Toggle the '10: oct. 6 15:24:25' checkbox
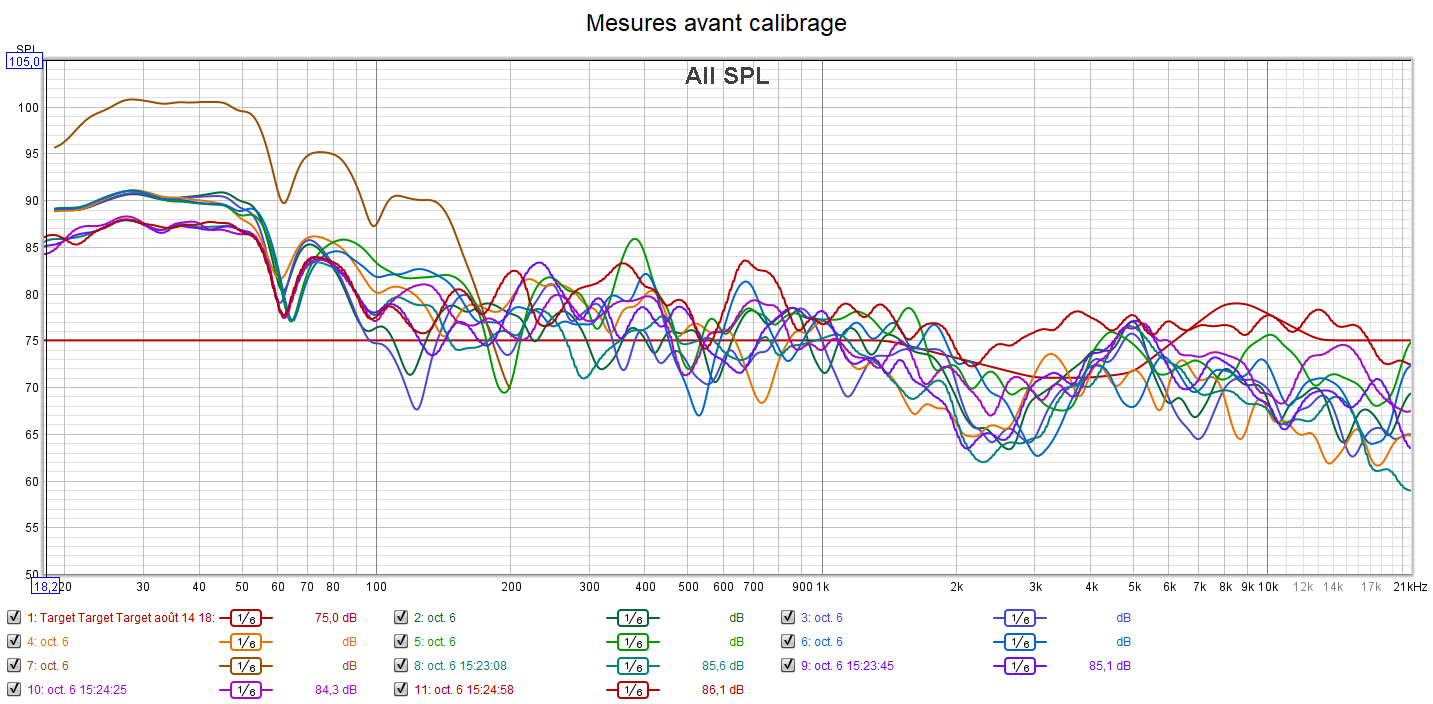Image resolution: width=1433 pixels, height=704 pixels. click(x=13, y=689)
